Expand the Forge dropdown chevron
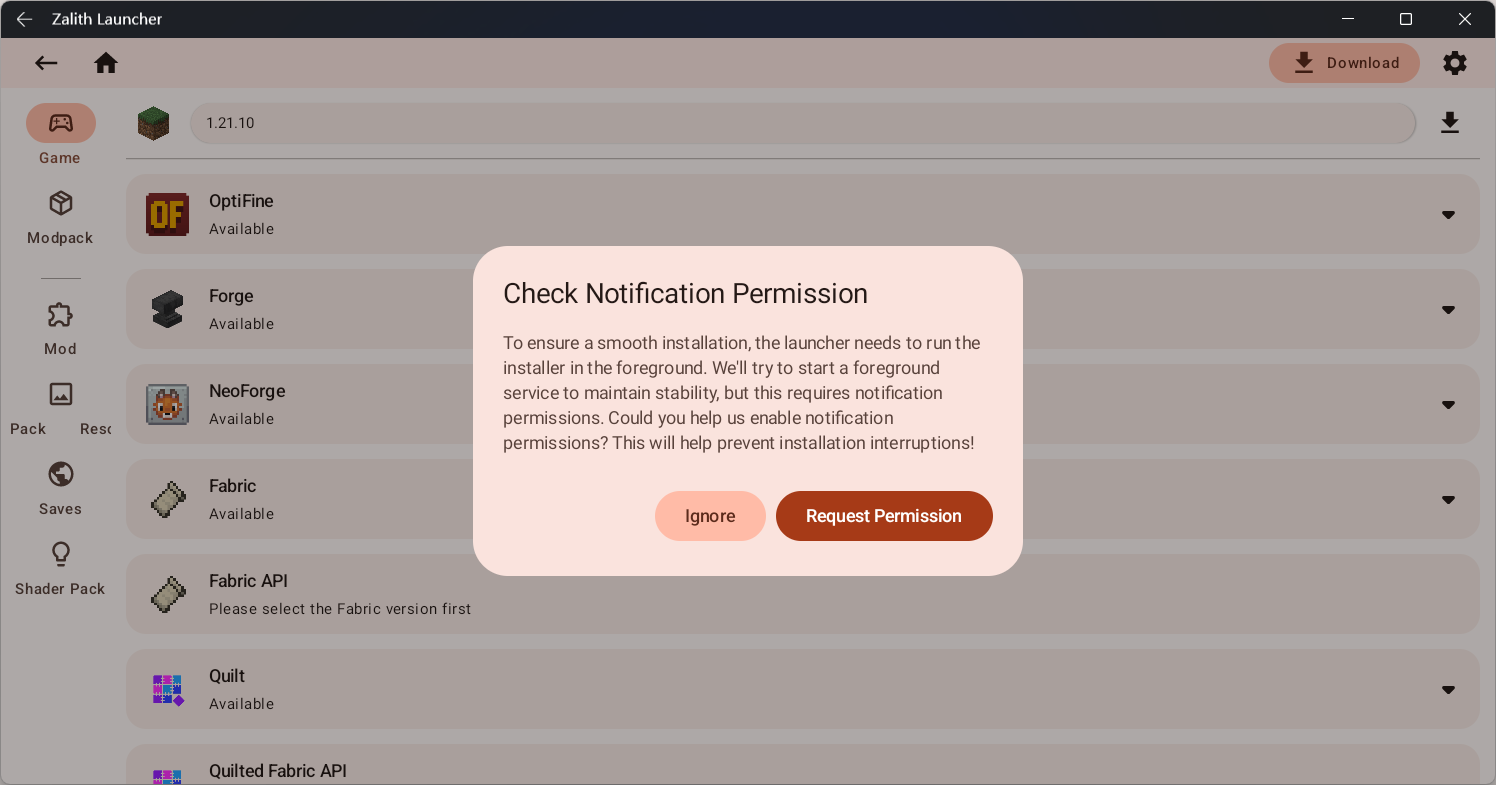This screenshot has height=785, width=1496. [1448, 309]
